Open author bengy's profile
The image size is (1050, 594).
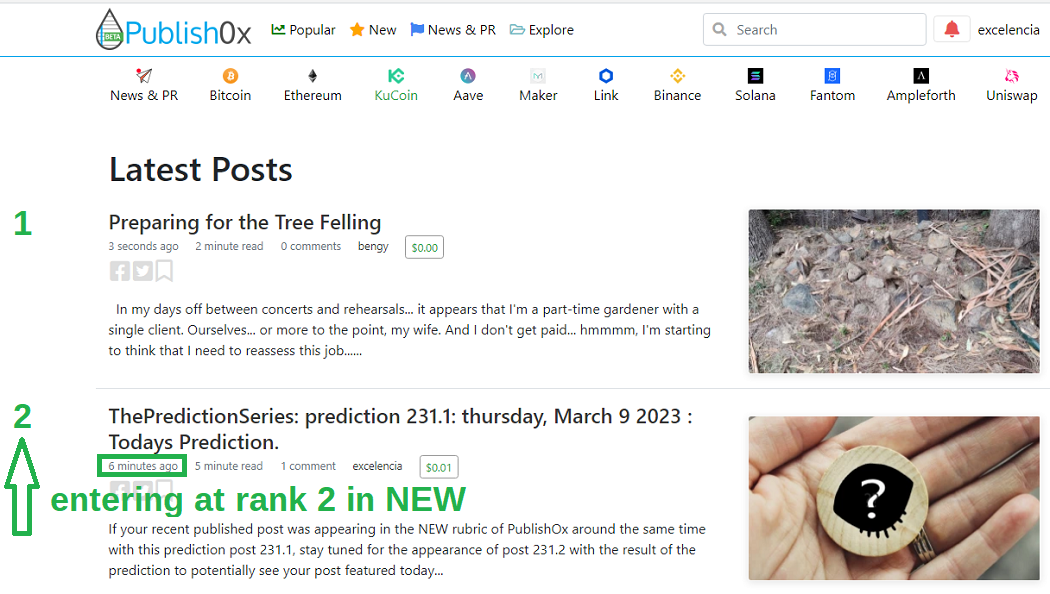[x=373, y=246]
